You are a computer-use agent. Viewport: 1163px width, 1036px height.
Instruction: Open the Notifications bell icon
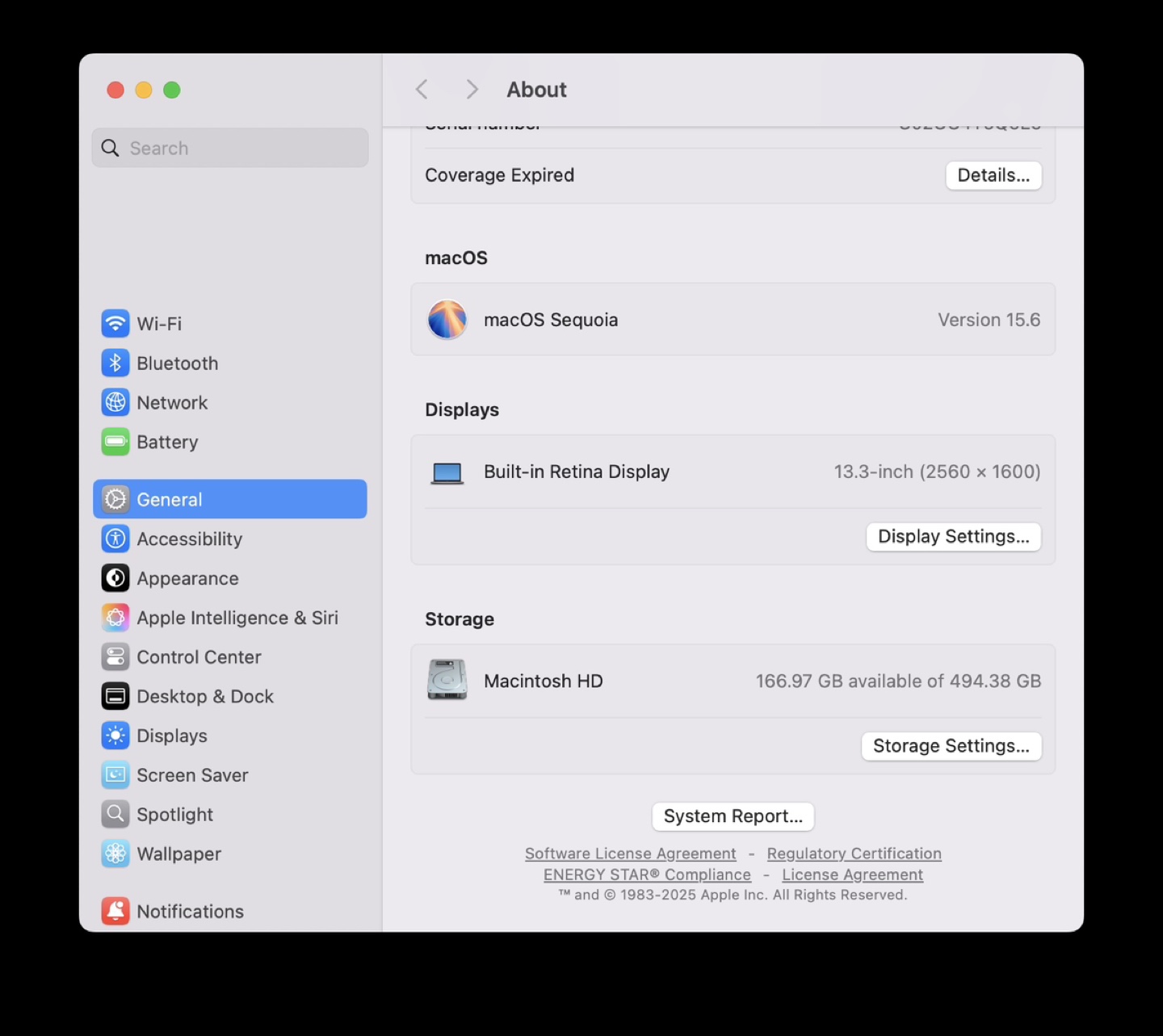coord(115,911)
